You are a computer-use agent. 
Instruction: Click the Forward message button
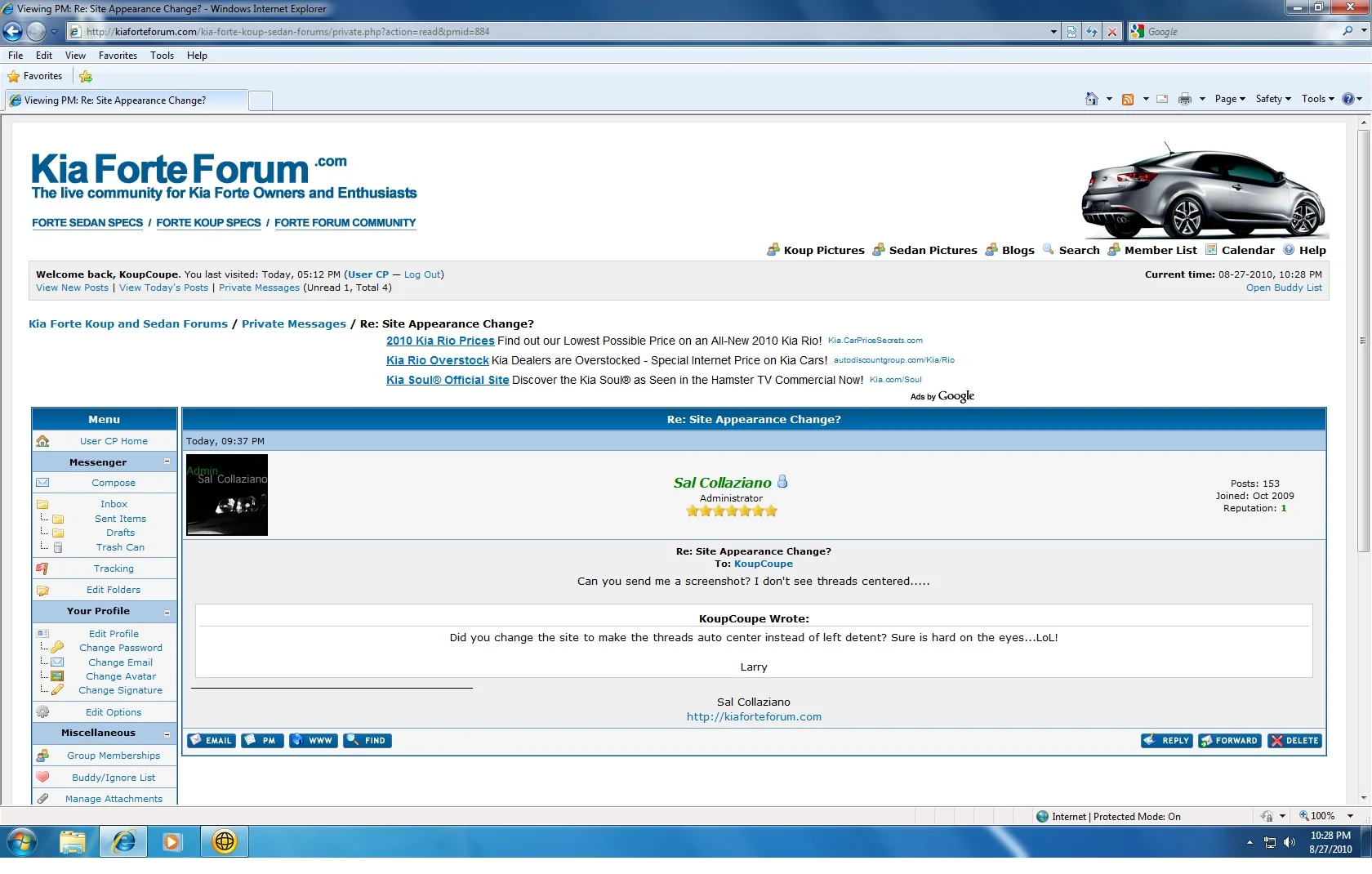(1230, 741)
